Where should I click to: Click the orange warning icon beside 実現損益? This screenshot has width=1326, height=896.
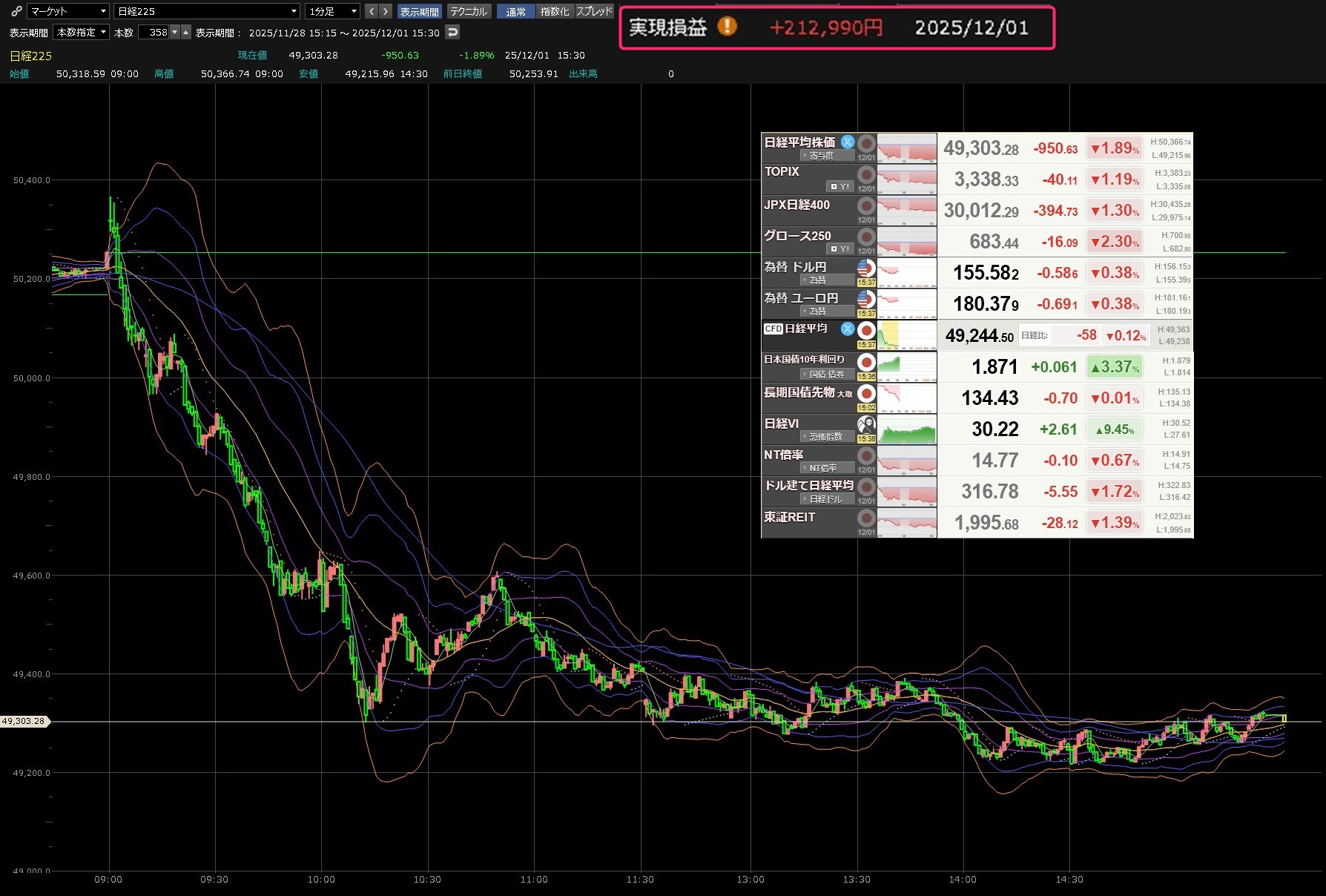click(x=728, y=27)
